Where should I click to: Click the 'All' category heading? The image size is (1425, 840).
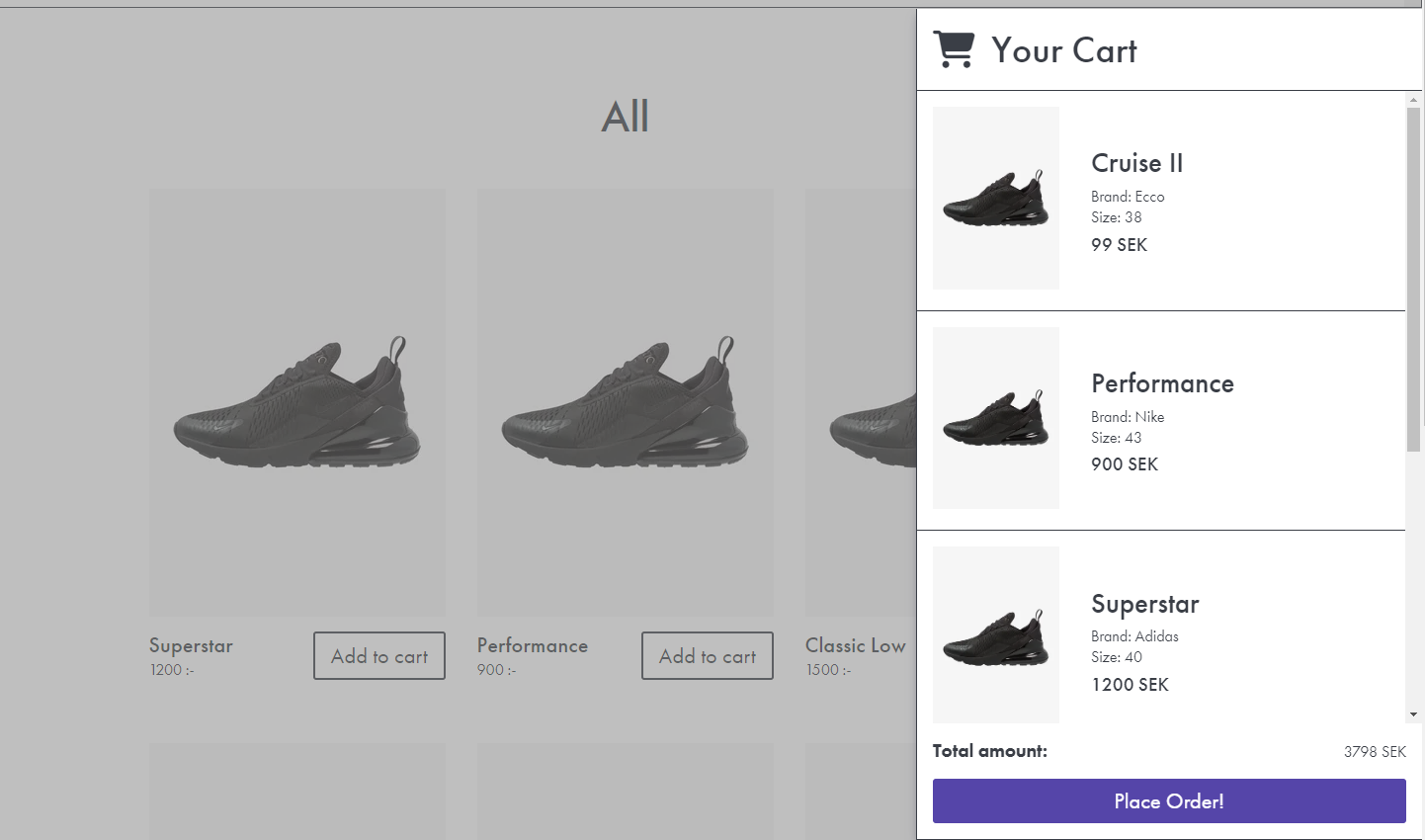pyautogui.click(x=626, y=117)
